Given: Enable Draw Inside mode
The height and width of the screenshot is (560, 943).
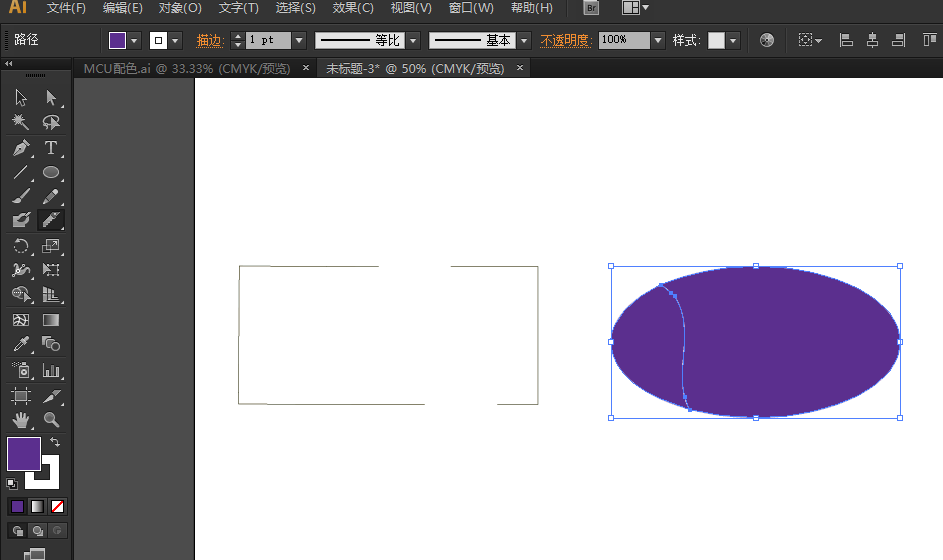Looking at the screenshot, I should tap(57, 531).
